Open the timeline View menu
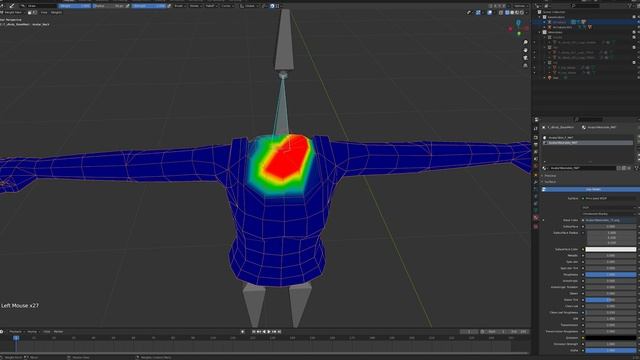 click(47, 332)
